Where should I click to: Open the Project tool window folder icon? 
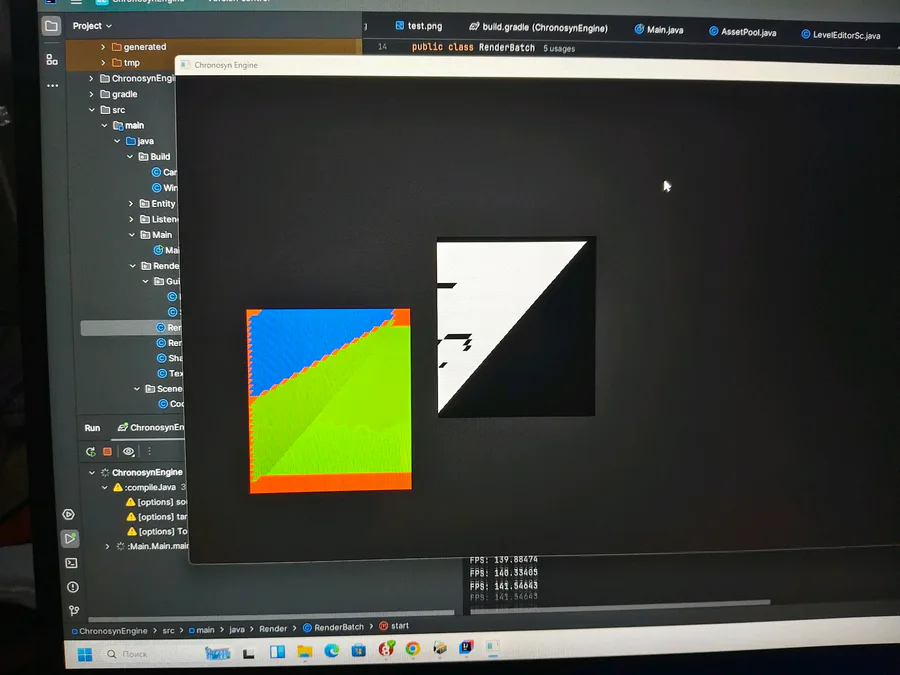point(51,26)
